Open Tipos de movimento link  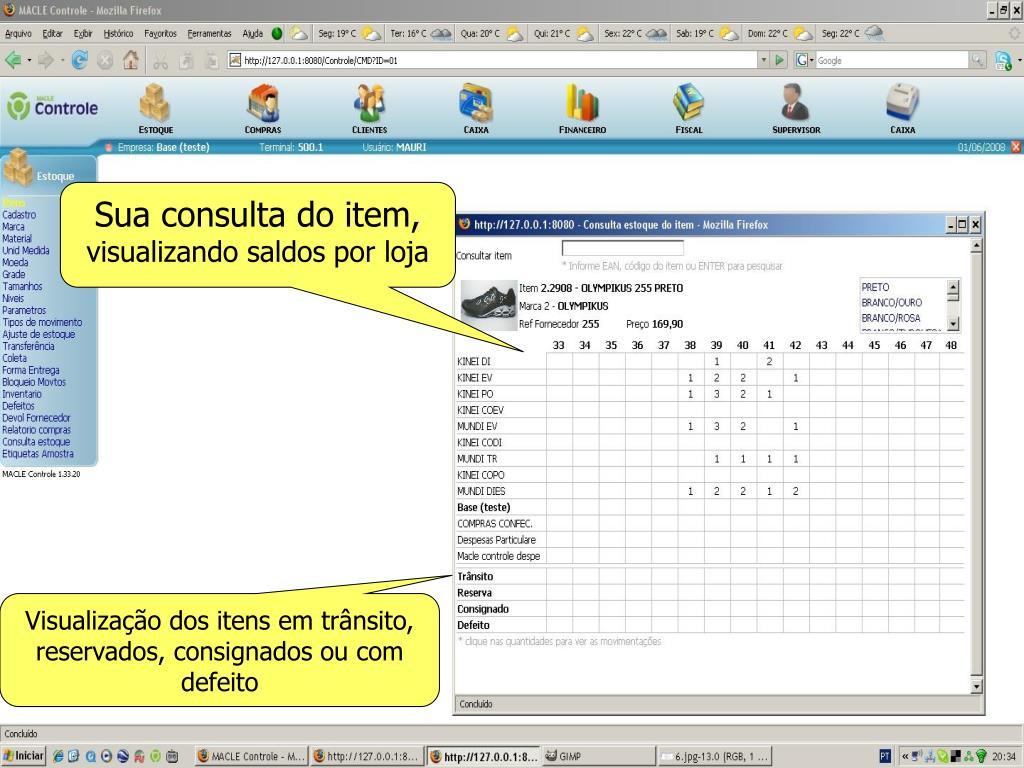coord(42,322)
